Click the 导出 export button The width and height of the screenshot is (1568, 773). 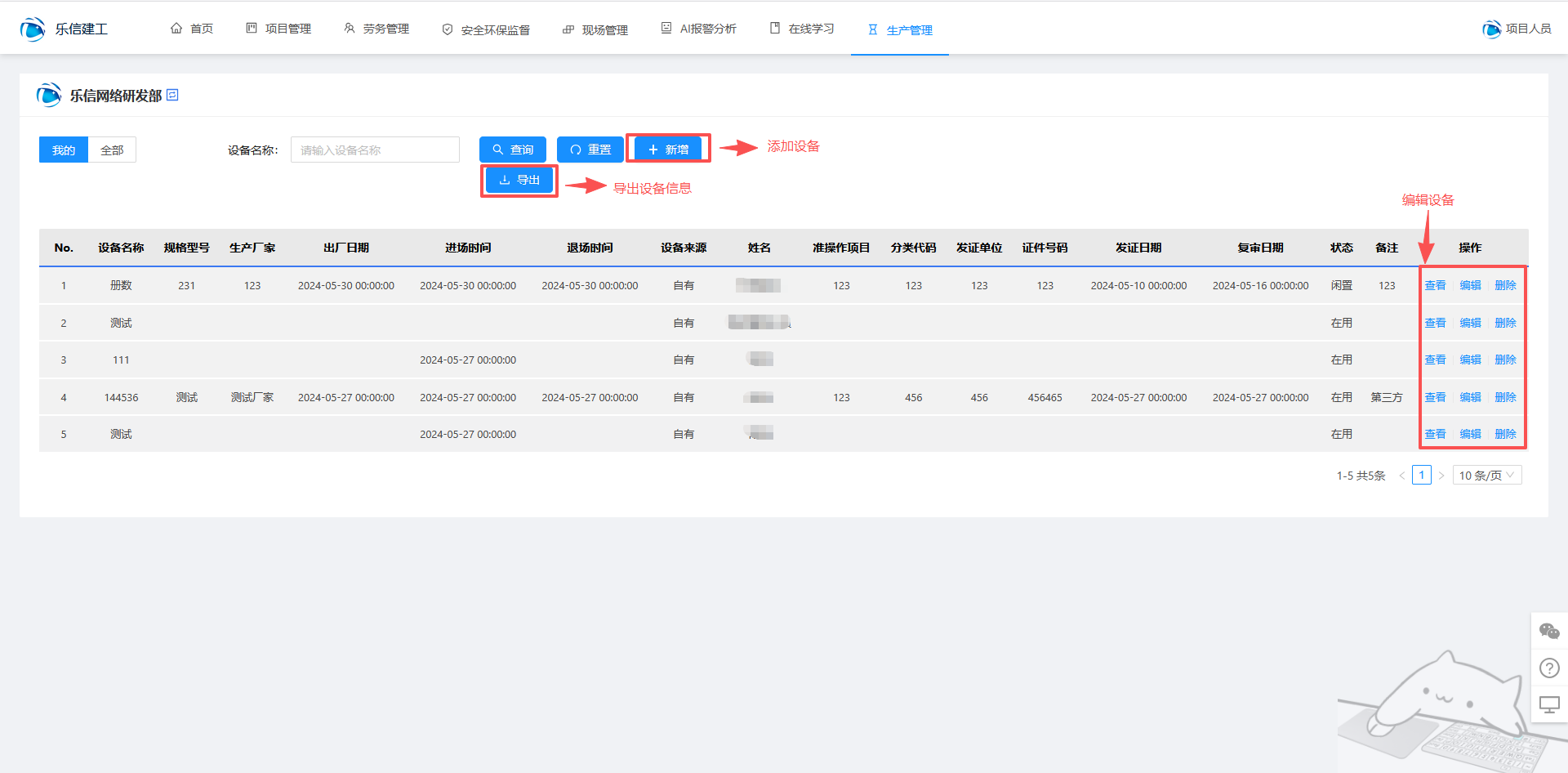pos(519,180)
